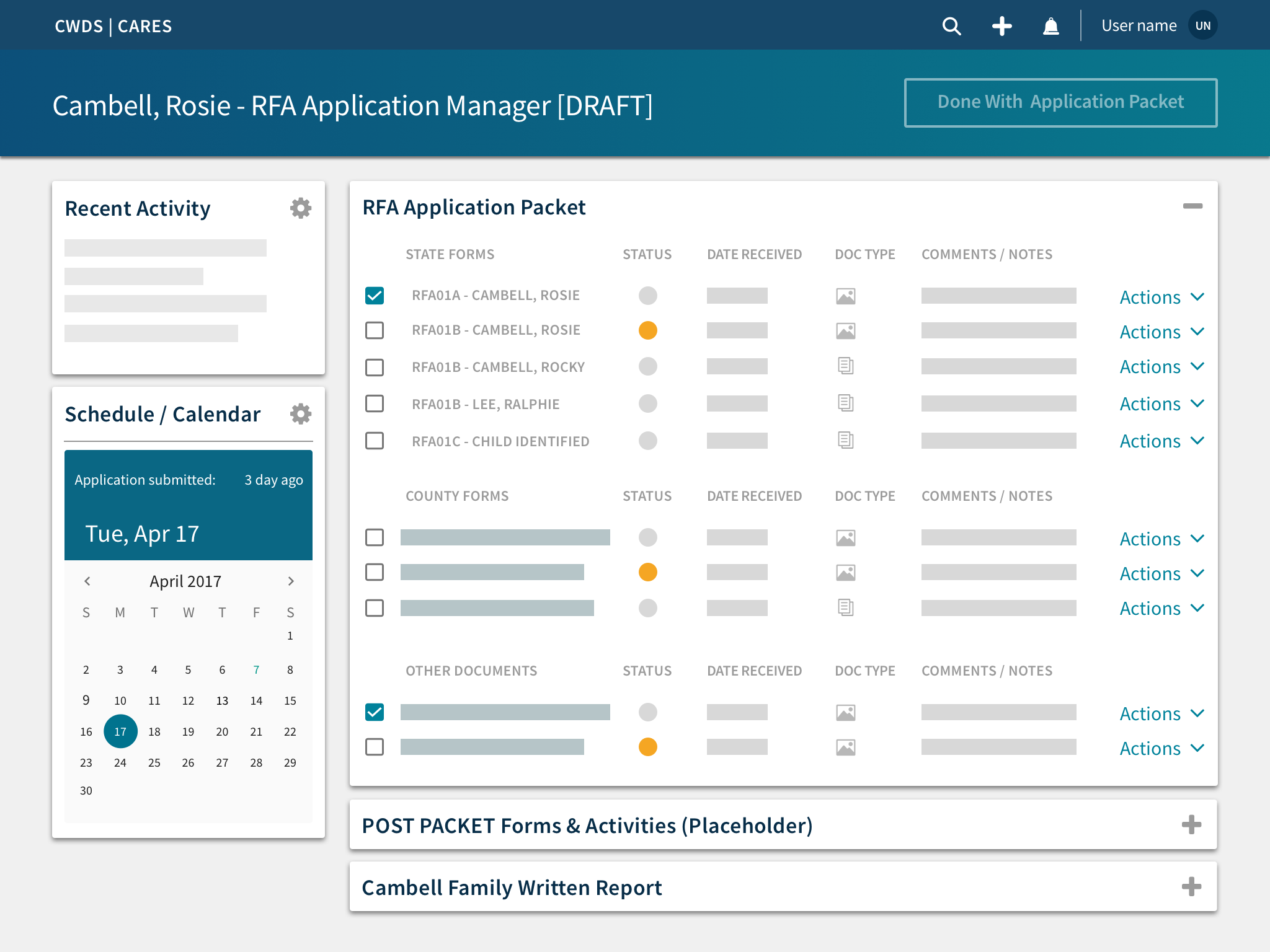1270x952 pixels.
Task: Click the CWDS | CARES logo link
Action: click(x=113, y=26)
